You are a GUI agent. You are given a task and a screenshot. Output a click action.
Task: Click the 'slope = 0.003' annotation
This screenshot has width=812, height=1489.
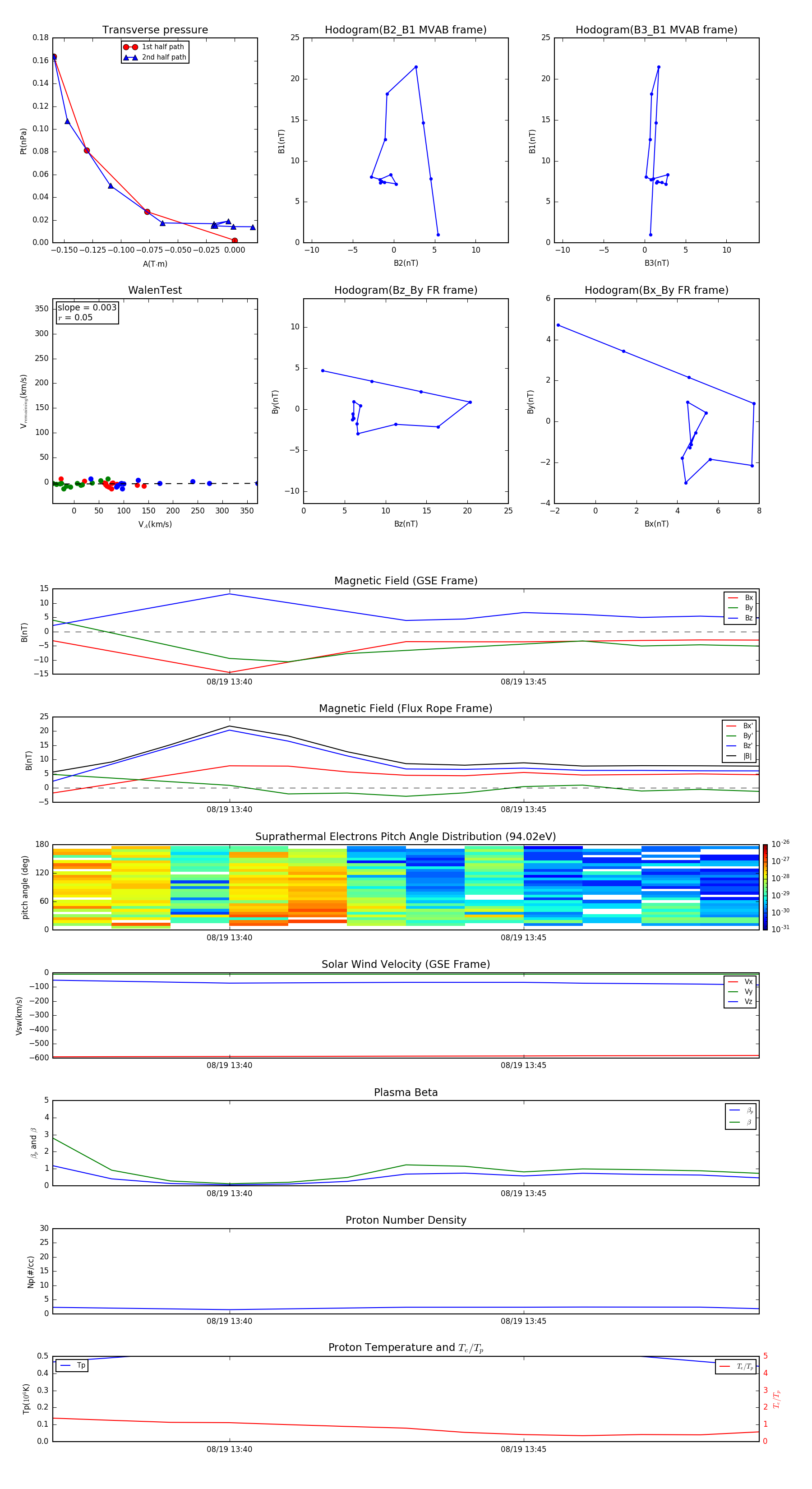click(87, 308)
